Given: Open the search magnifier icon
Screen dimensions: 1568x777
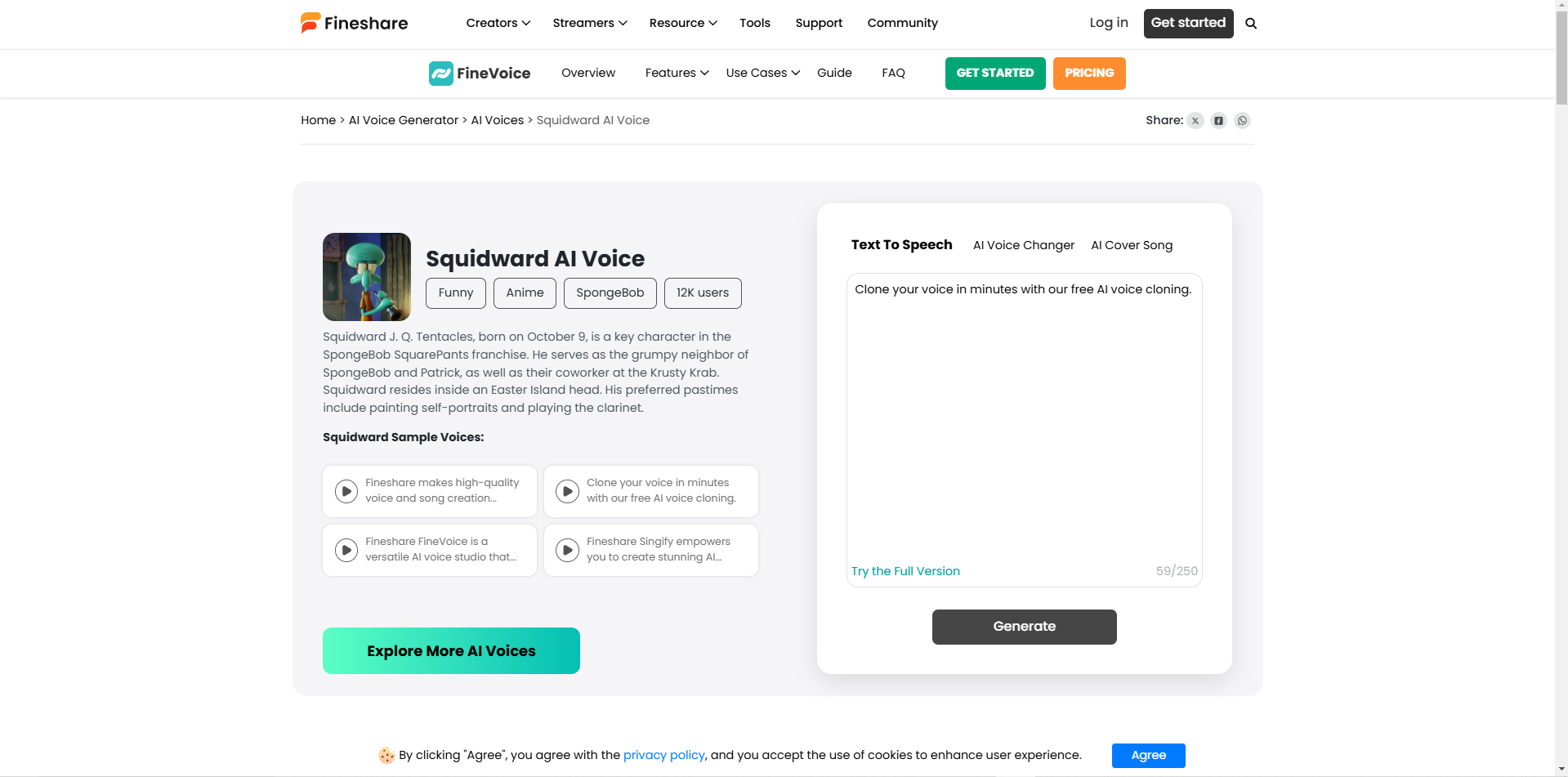Looking at the screenshot, I should pos(1251,24).
